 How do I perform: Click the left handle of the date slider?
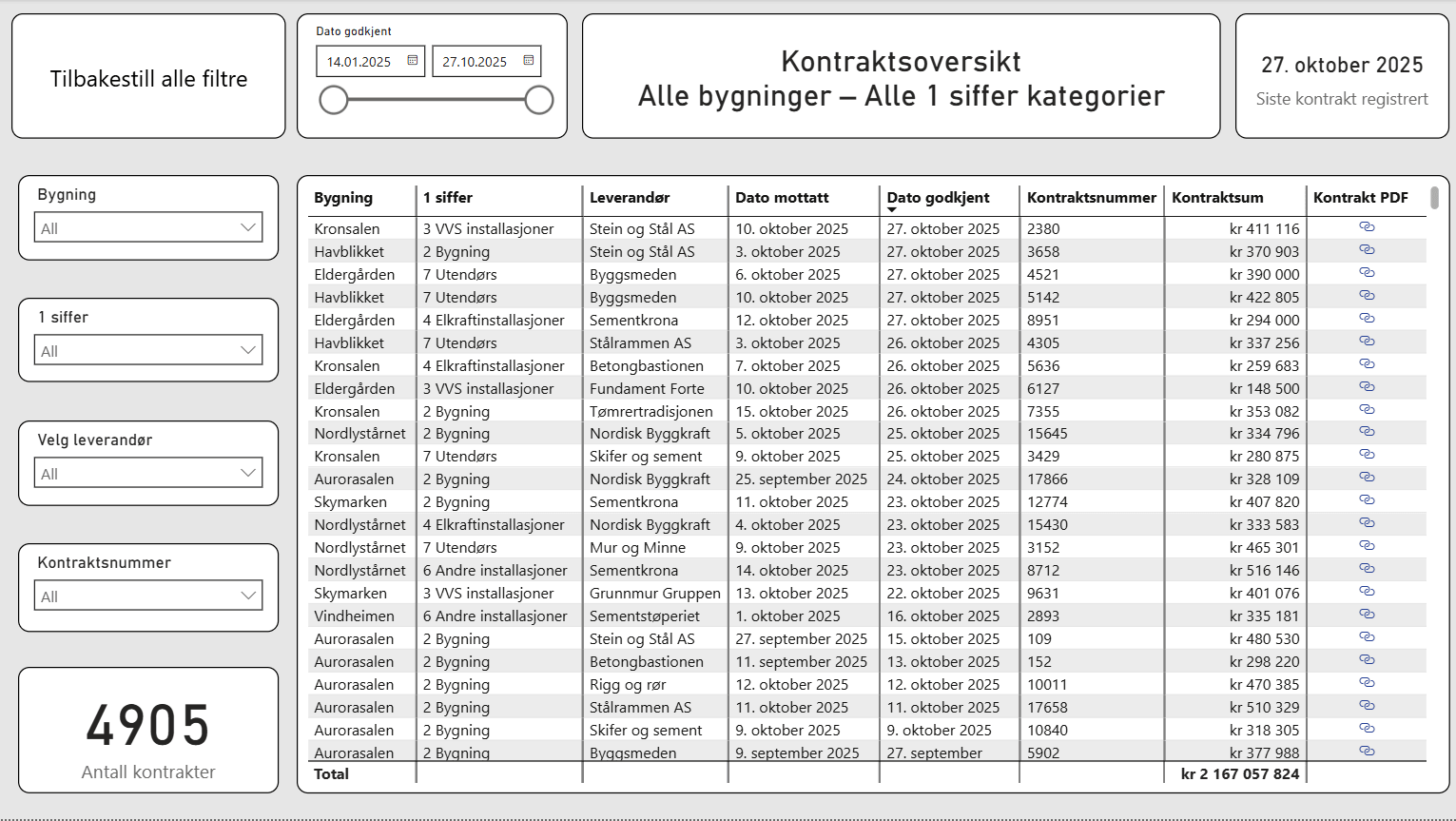click(x=334, y=99)
